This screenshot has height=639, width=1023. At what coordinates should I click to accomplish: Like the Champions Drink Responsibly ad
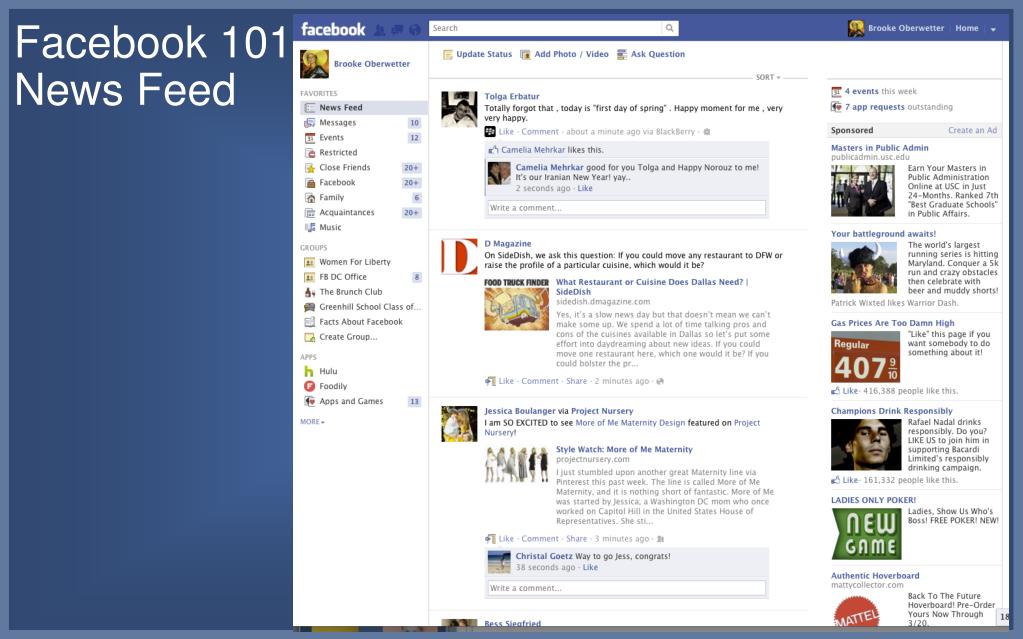tap(850, 480)
